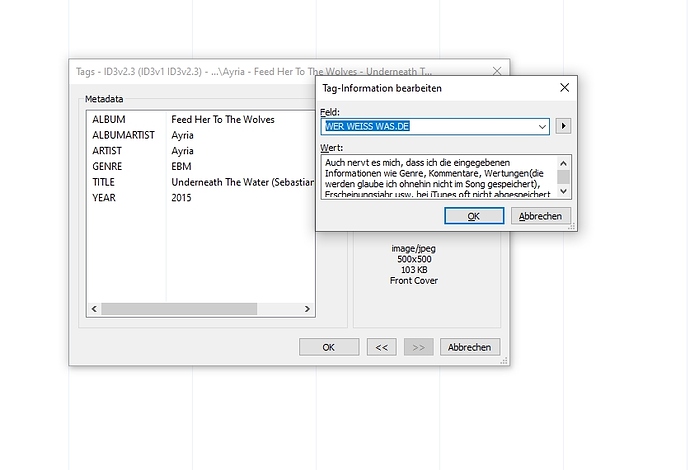
Task: Select the ALBUM metadata row
Action: [x=201, y=119]
